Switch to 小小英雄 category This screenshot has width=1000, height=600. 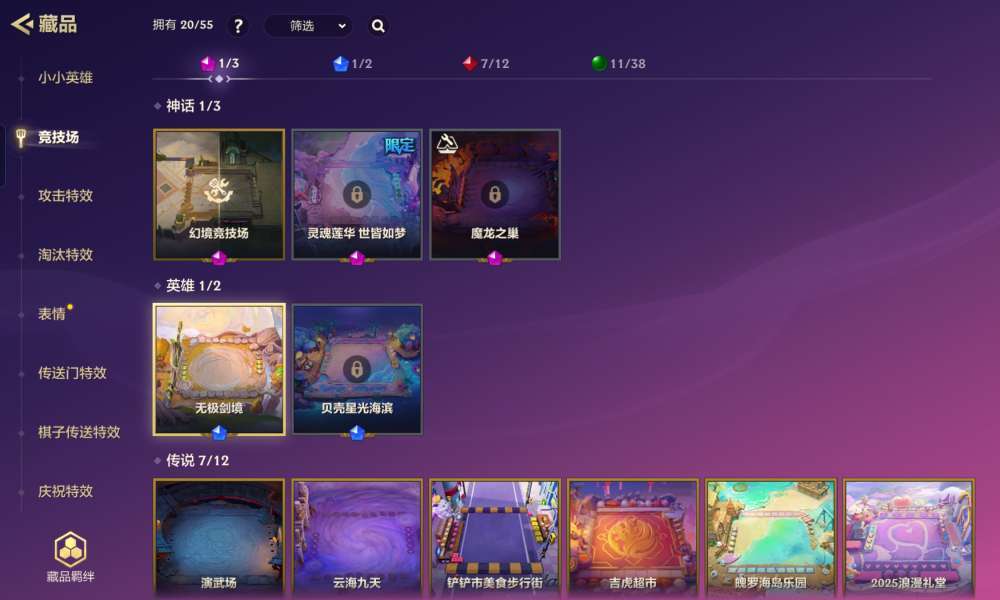click(x=65, y=78)
